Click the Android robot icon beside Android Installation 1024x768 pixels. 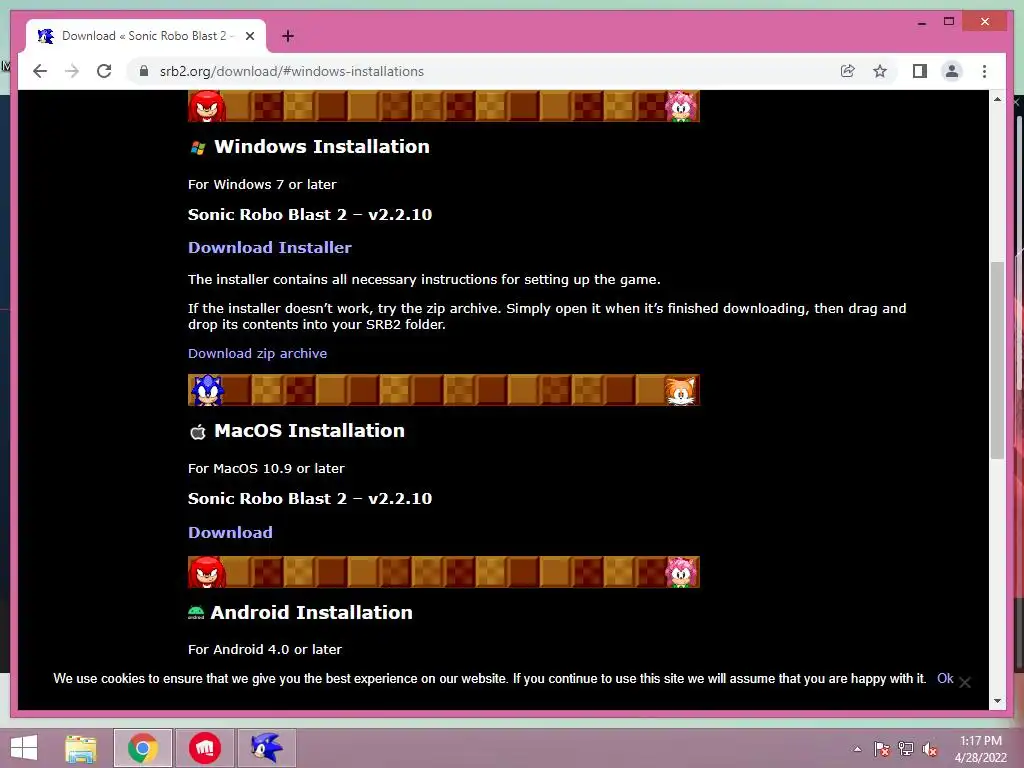point(196,613)
